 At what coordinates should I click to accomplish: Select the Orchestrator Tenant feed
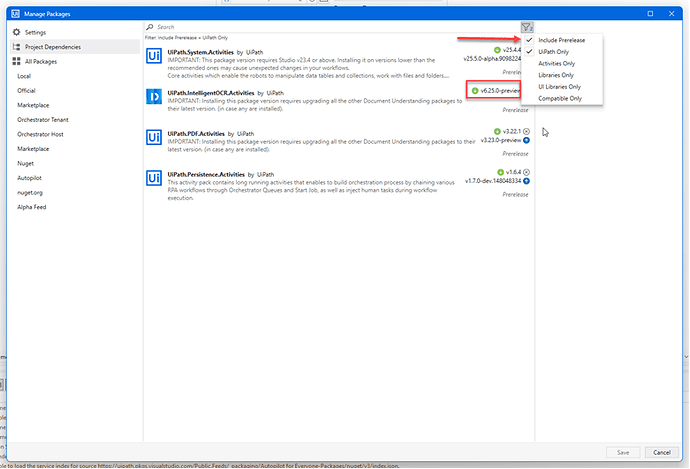coord(43,120)
